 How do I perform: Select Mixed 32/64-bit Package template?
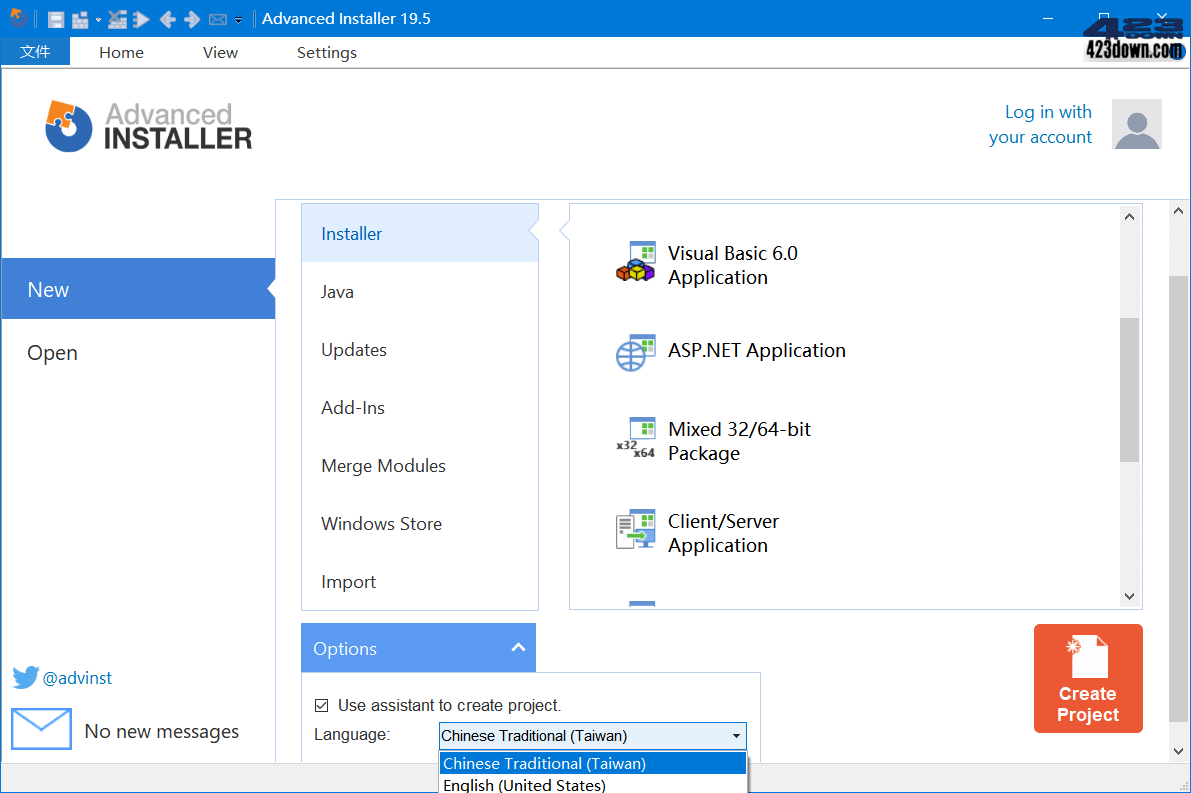coord(739,440)
